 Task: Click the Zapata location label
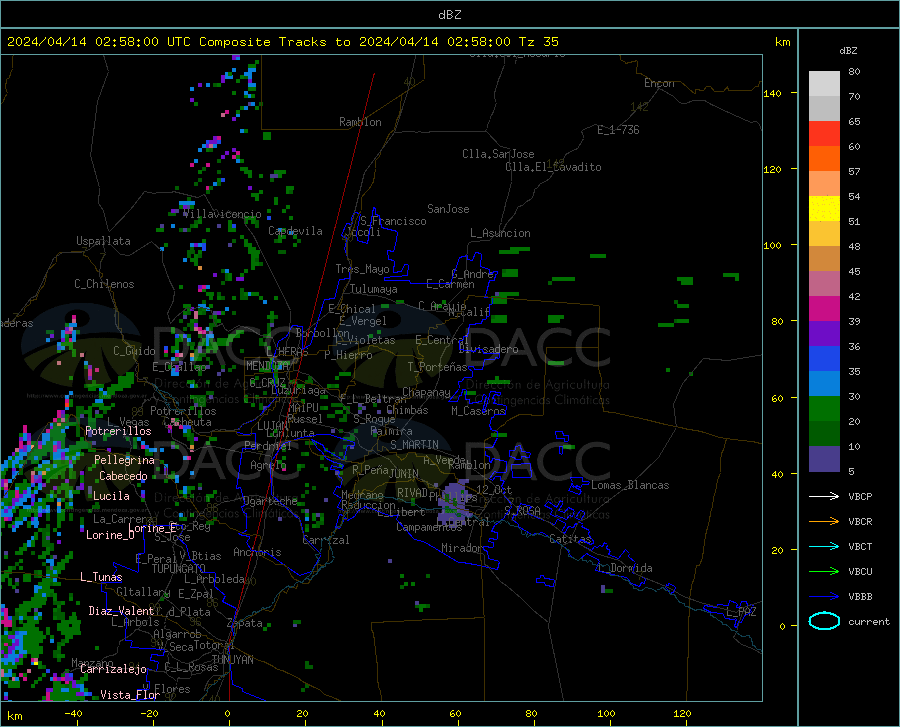[x=245, y=623]
